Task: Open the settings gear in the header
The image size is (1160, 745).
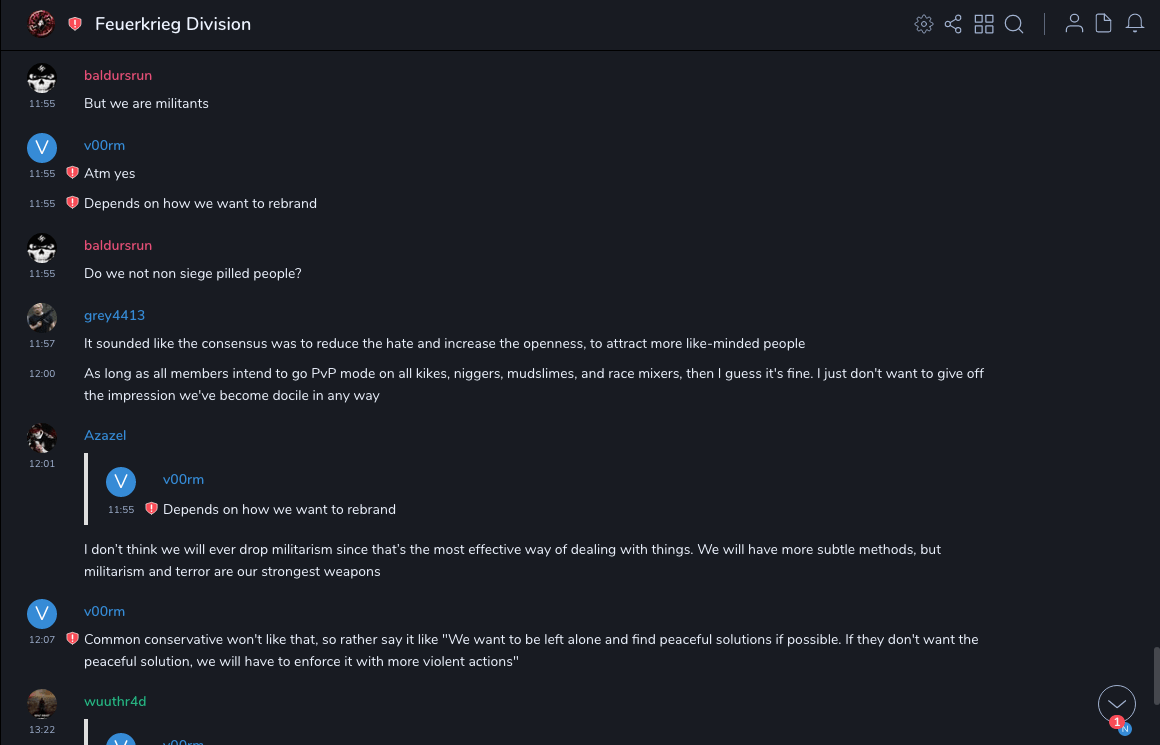Action: pos(924,24)
